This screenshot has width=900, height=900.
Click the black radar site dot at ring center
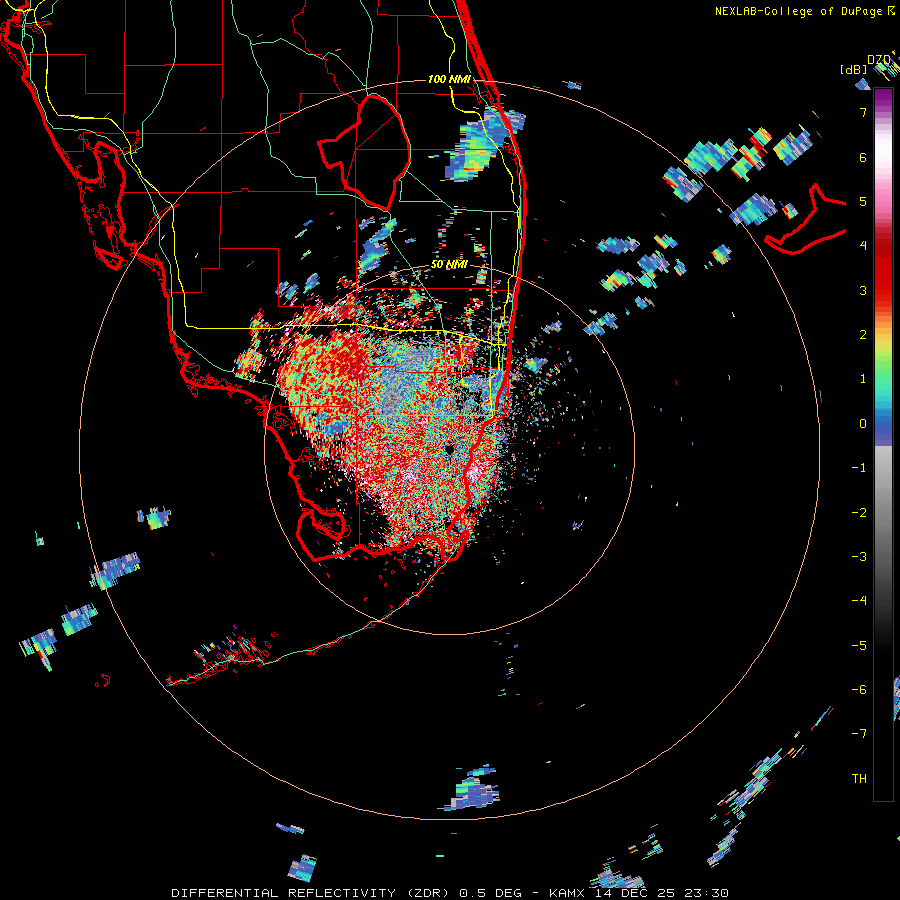[x=449, y=449]
